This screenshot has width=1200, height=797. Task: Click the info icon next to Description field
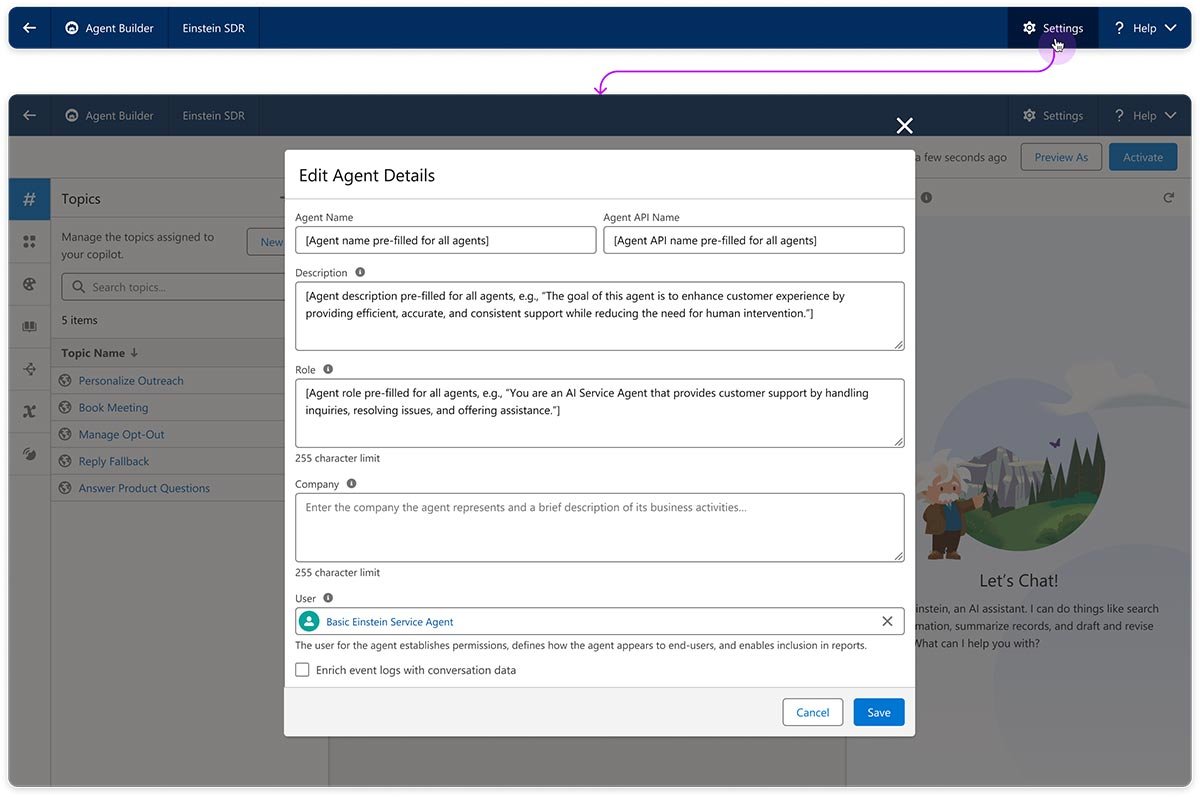point(360,272)
